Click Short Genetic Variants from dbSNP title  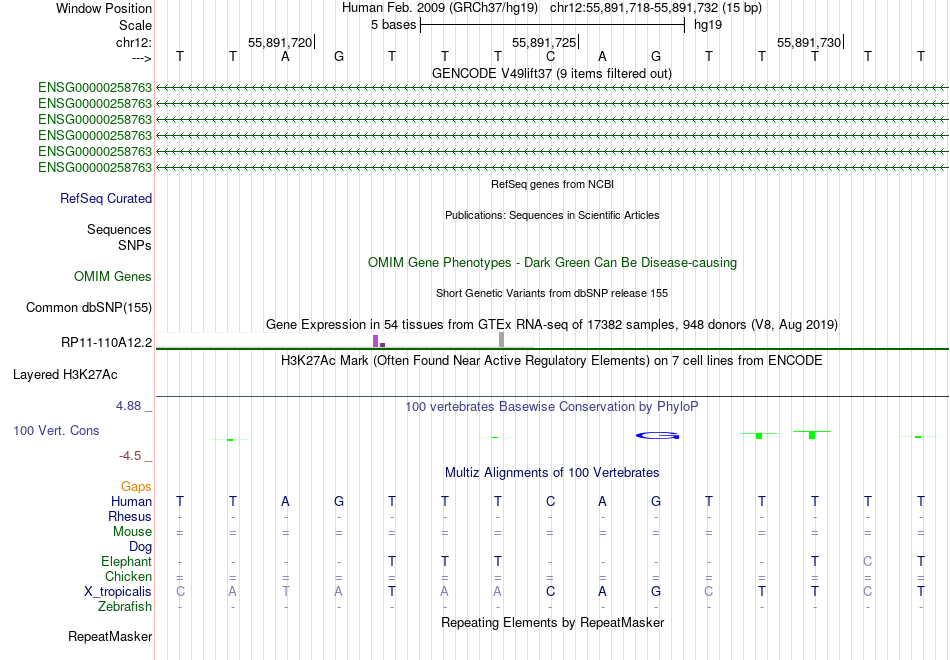coord(552,293)
